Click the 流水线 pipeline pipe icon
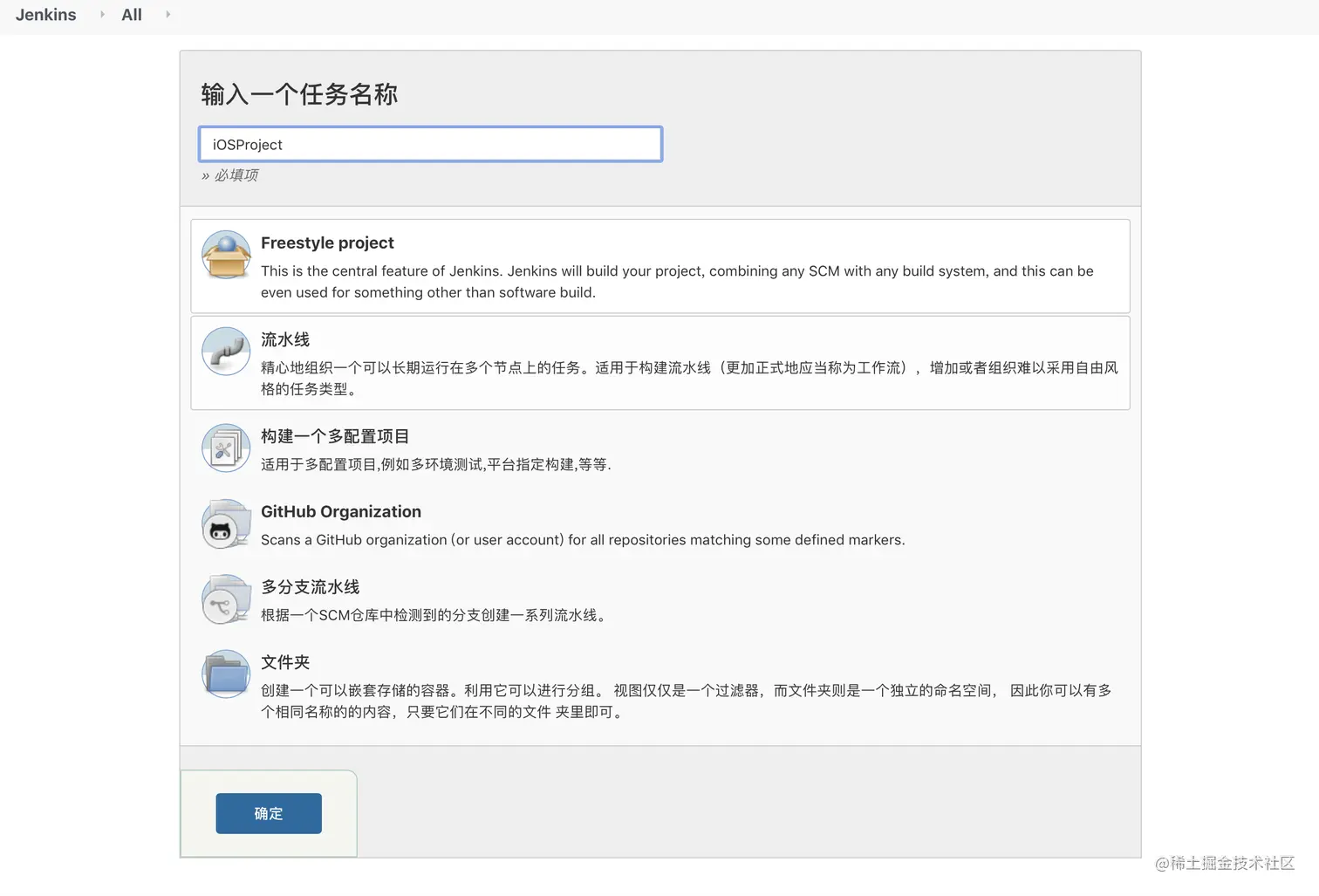This screenshot has width=1319, height=896. [x=226, y=352]
